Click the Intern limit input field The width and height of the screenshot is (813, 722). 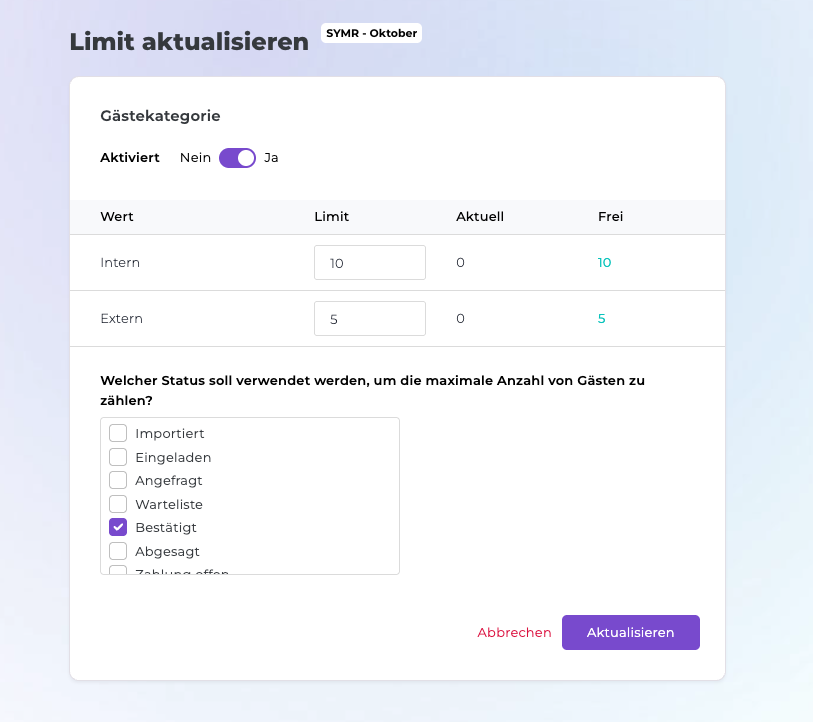[369, 263]
